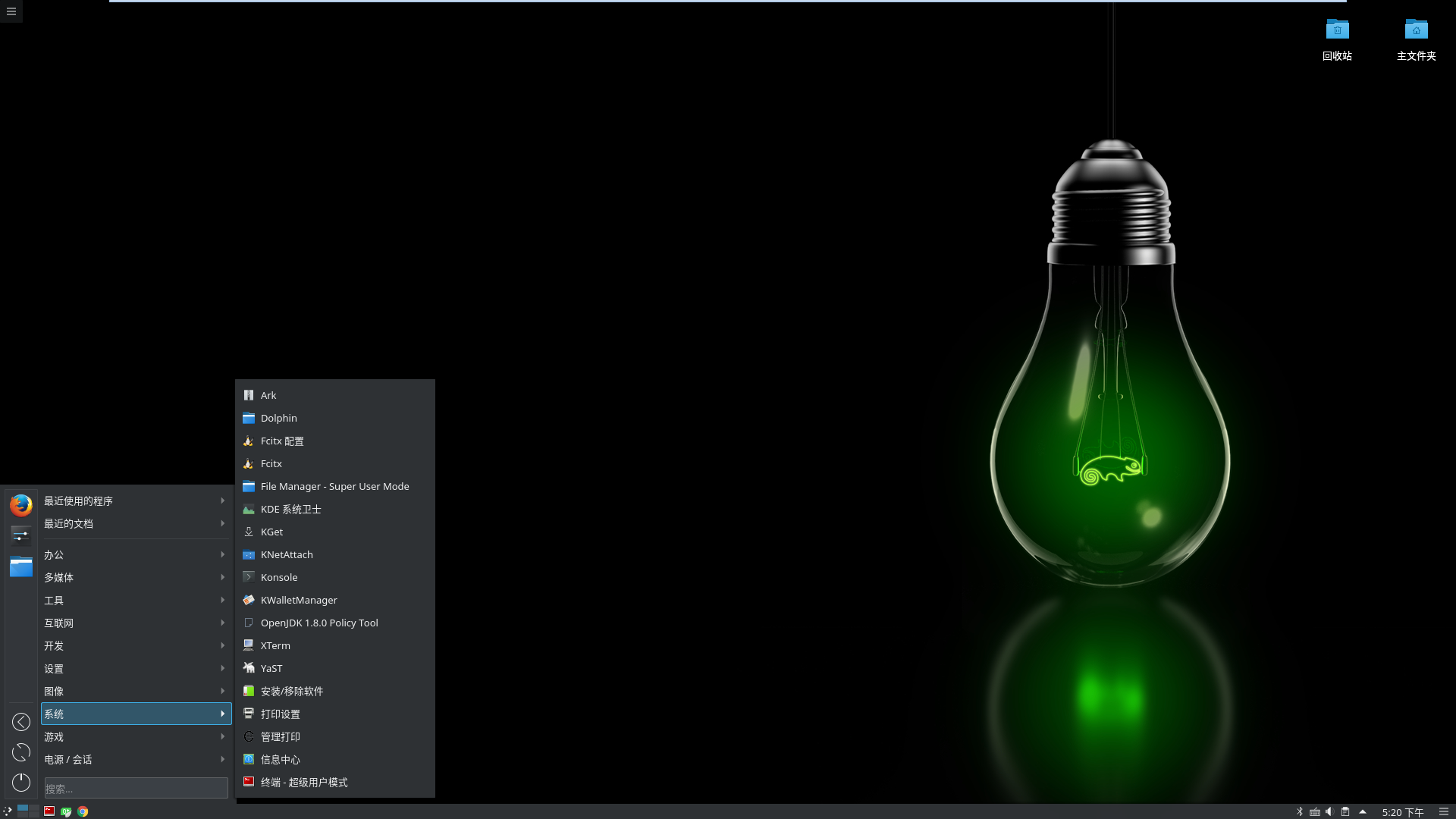
Task: Expand the 最近使用的程序 submenu
Action: [136, 500]
